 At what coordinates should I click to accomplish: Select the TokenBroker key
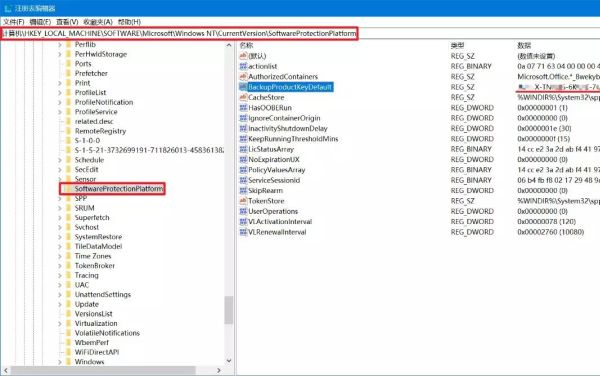click(95, 265)
